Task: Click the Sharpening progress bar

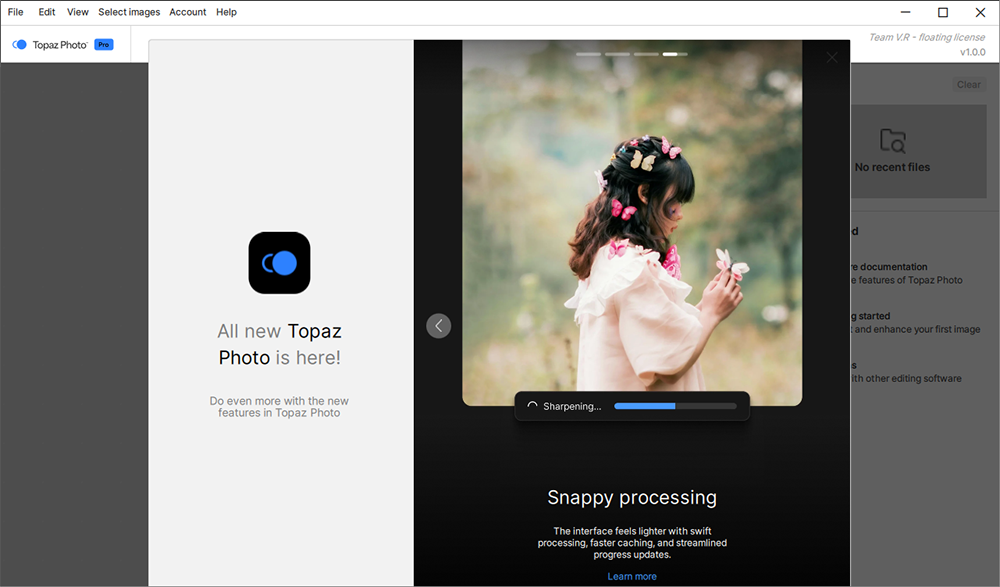Action: pos(675,405)
